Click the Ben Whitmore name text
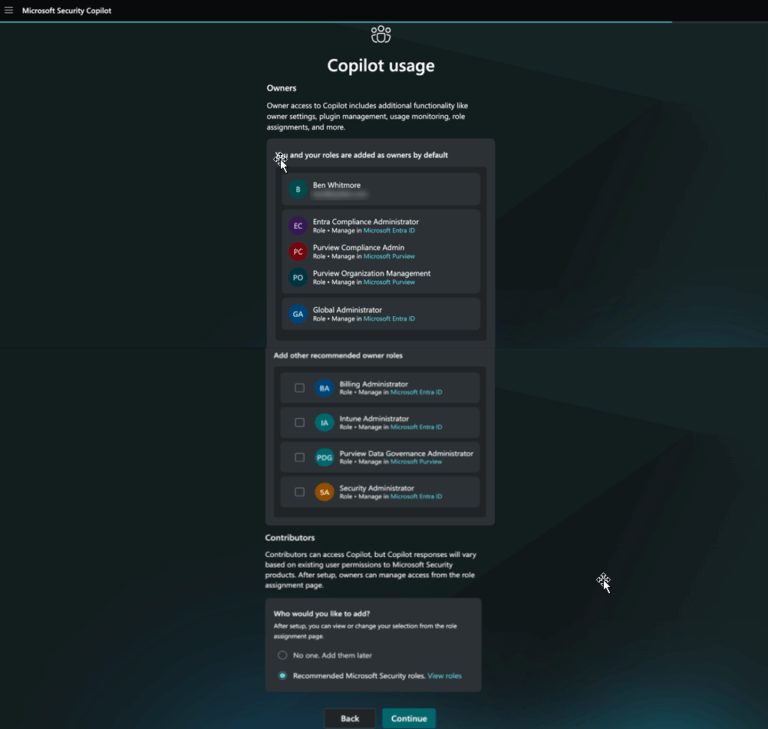The image size is (768, 729). click(336, 185)
